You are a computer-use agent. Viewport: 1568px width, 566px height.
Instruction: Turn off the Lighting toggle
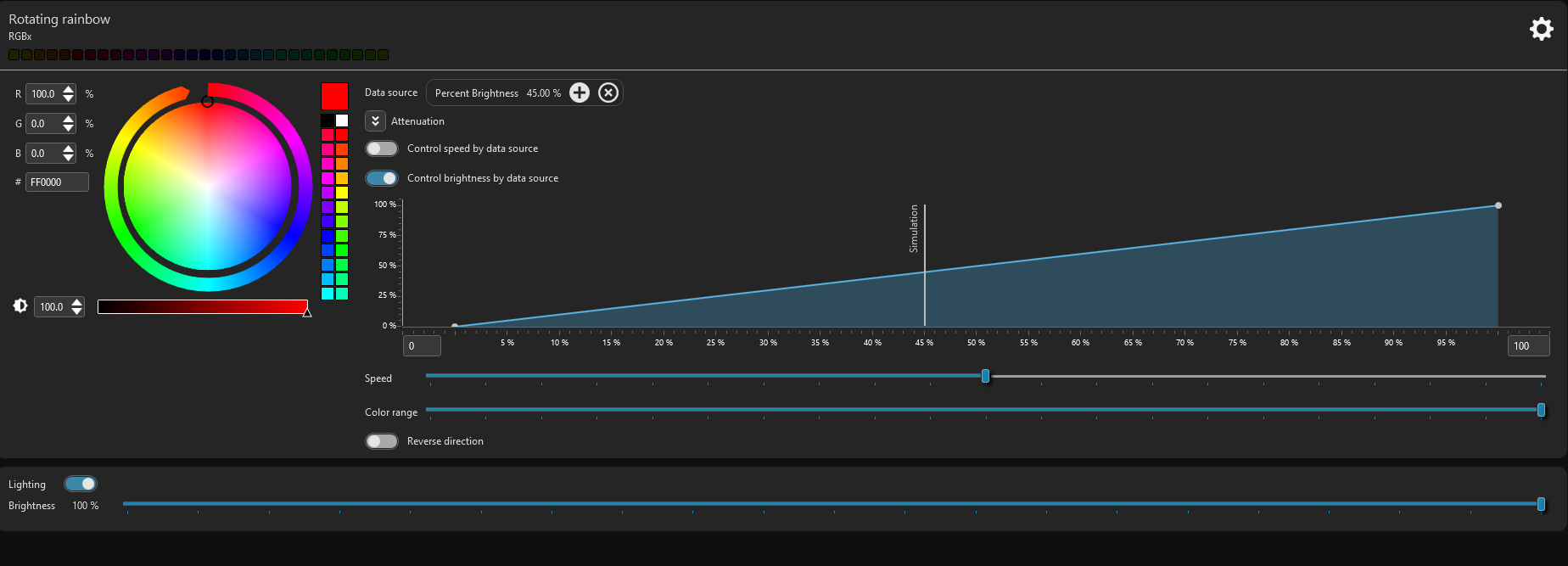(x=81, y=484)
